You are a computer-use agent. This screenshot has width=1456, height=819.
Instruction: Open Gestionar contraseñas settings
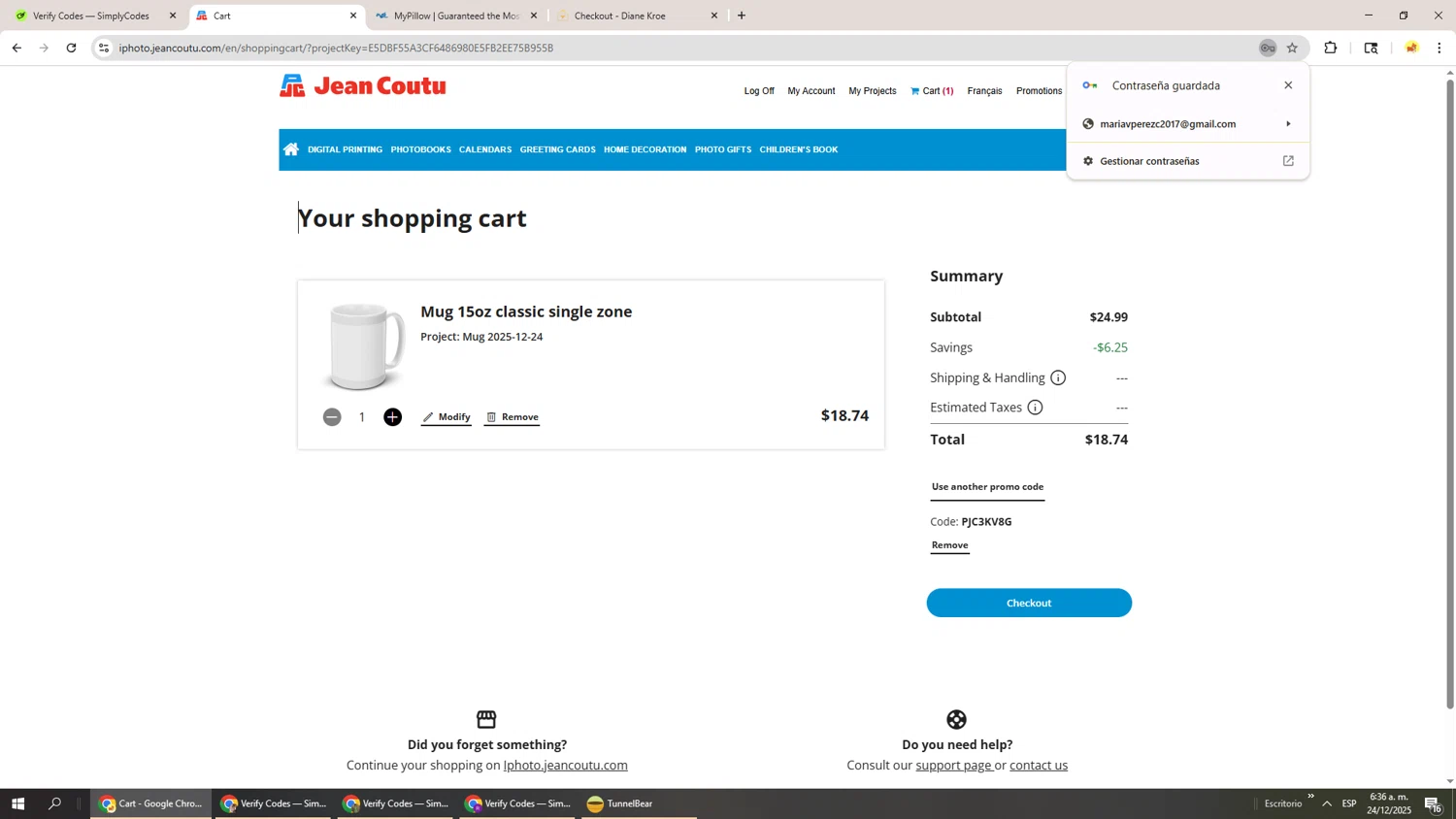click(x=1187, y=161)
